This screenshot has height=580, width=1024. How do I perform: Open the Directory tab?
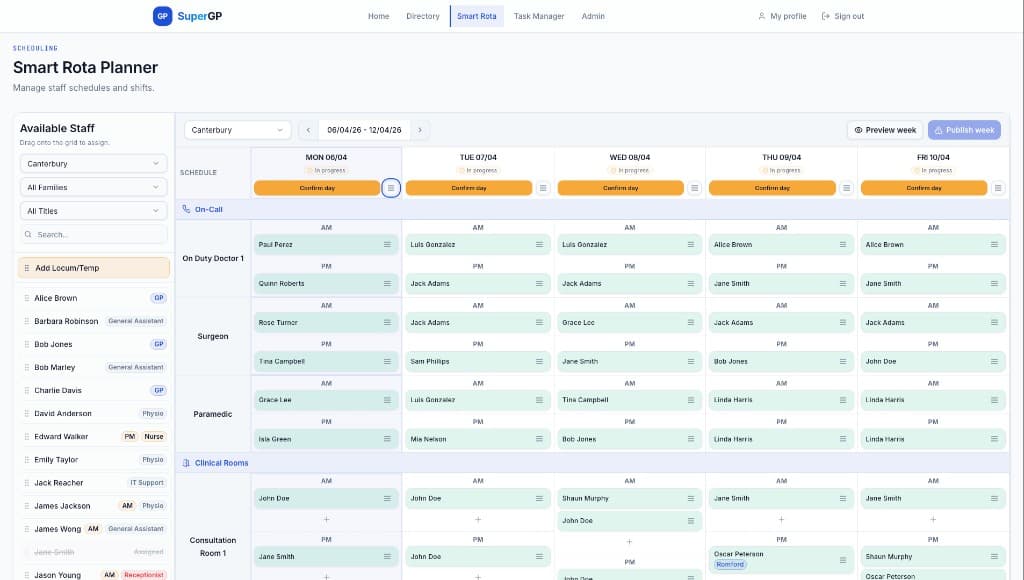[x=423, y=16]
